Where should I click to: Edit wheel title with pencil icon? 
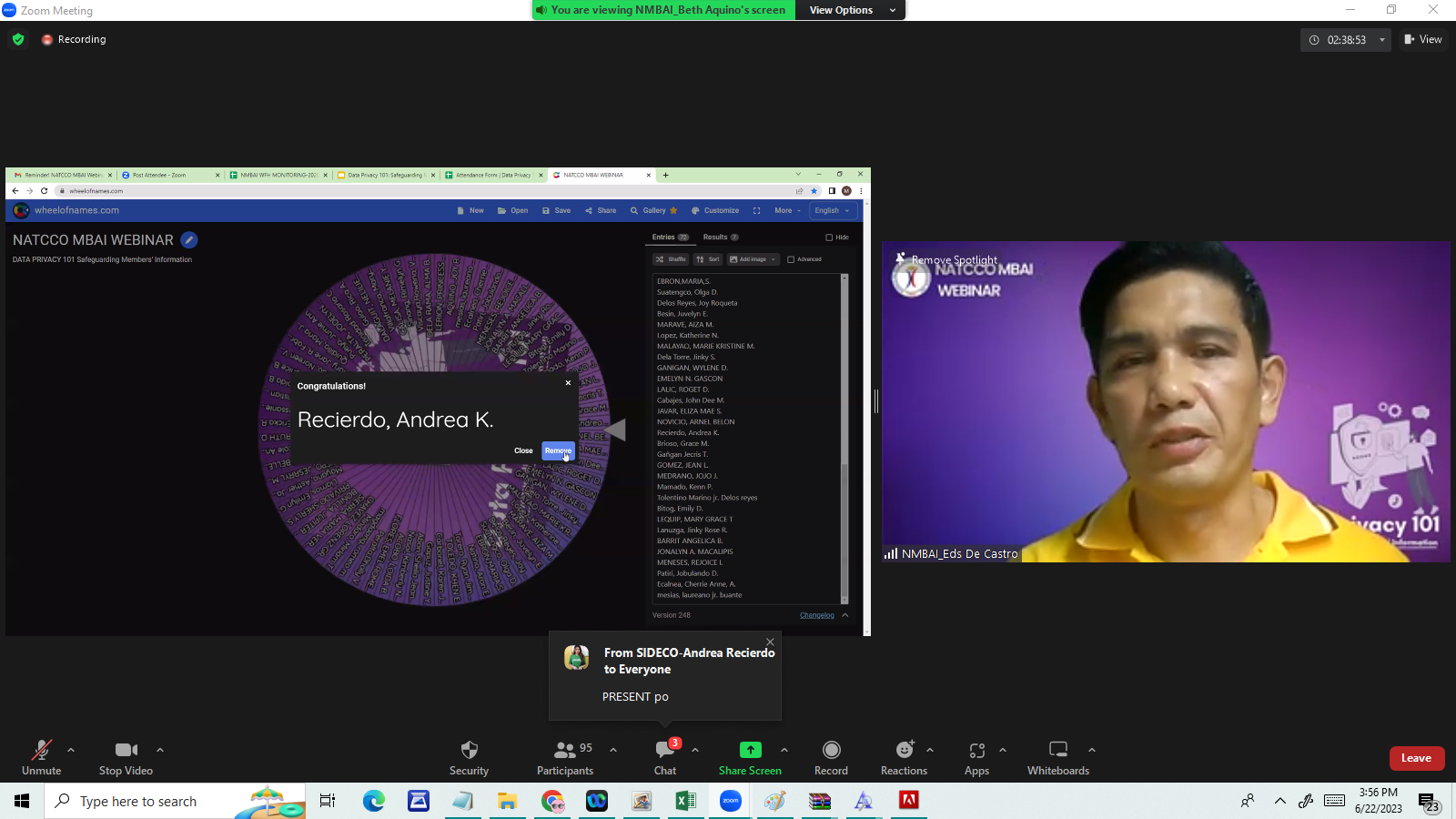(x=189, y=240)
